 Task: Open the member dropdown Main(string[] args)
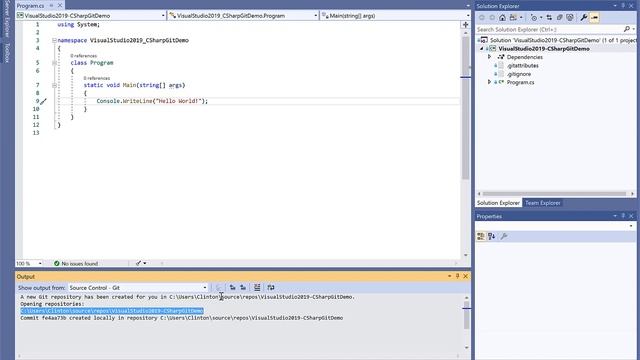468,16
